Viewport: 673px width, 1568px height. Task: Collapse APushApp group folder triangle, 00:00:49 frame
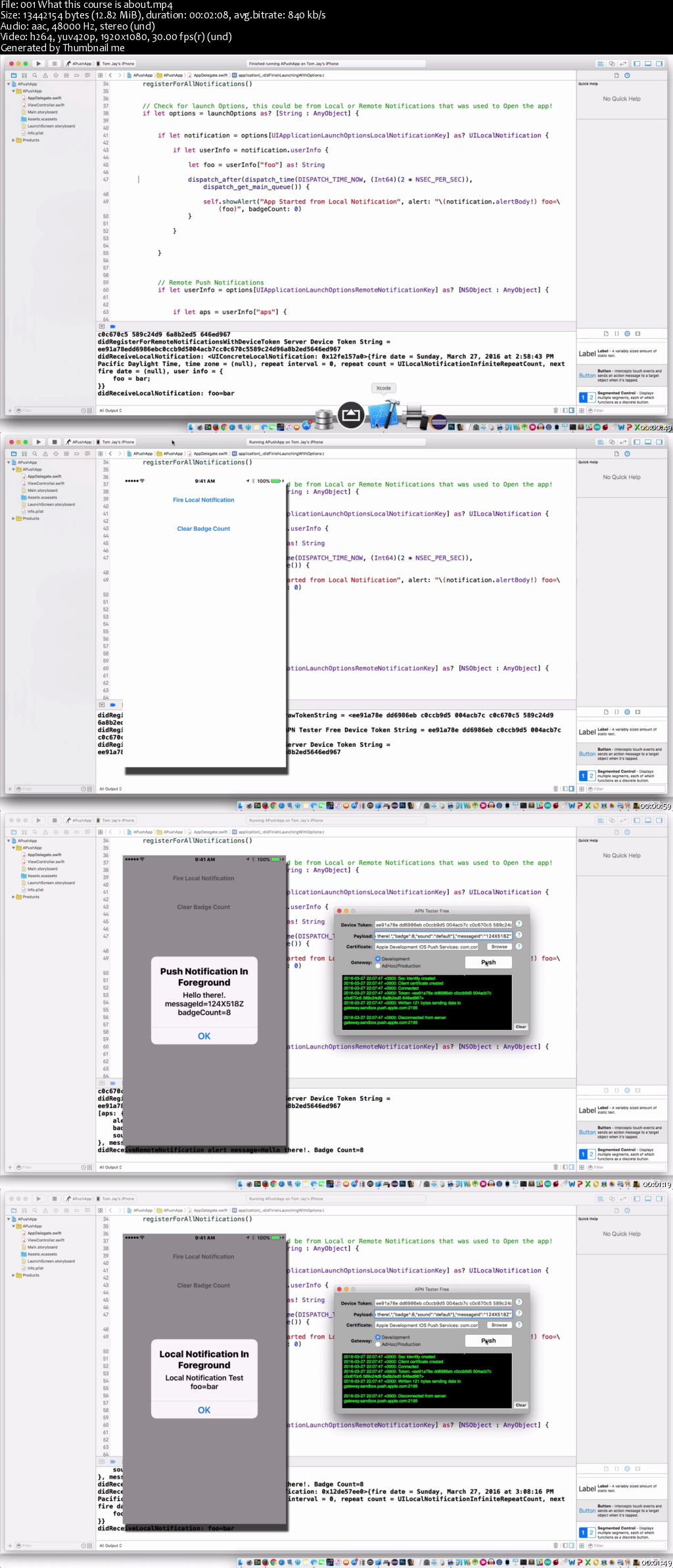pyautogui.click(x=14, y=91)
